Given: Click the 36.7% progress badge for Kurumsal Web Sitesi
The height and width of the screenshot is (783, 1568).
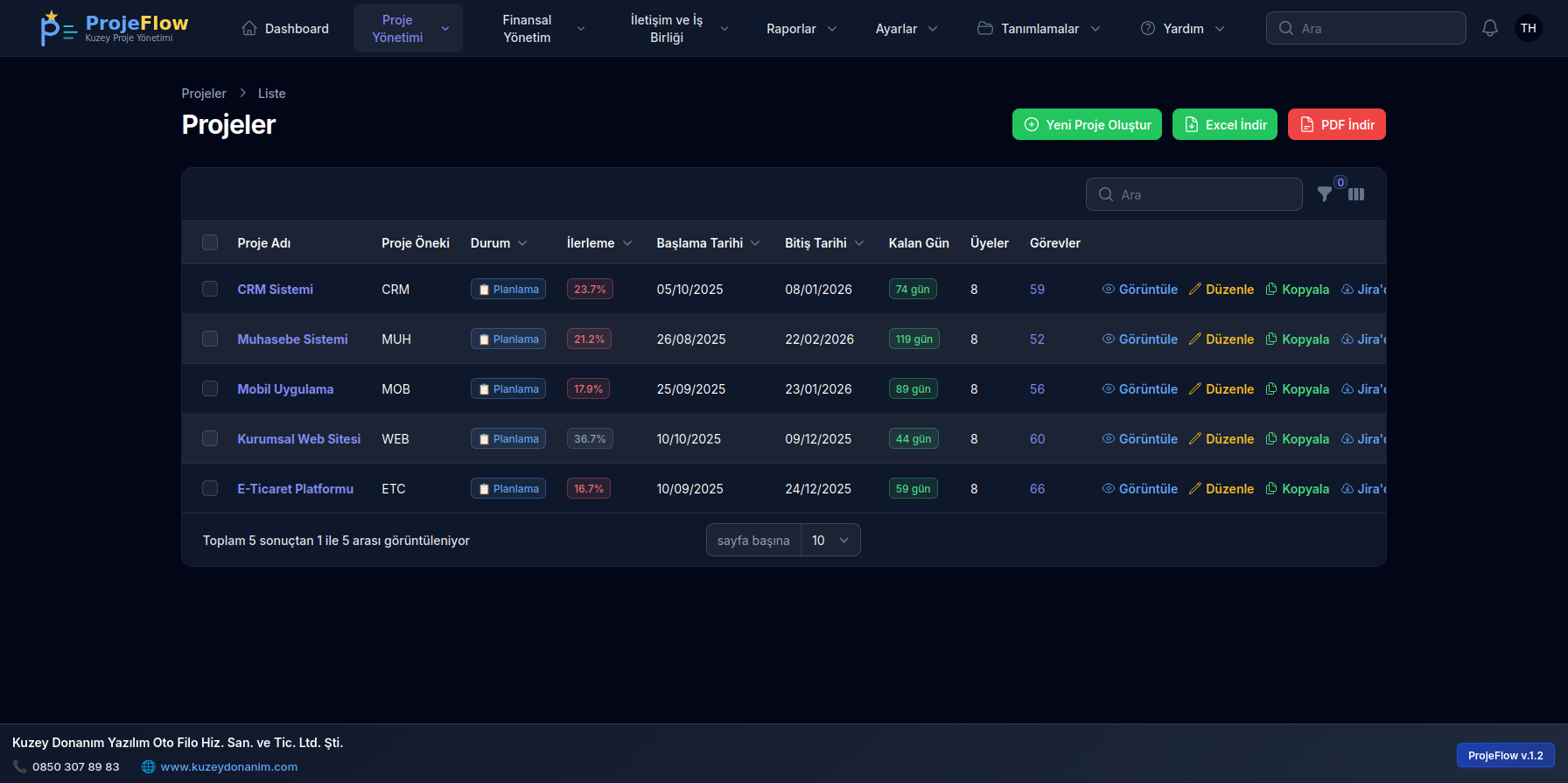Looking at the screenshot, I should [x=590, y=439].
